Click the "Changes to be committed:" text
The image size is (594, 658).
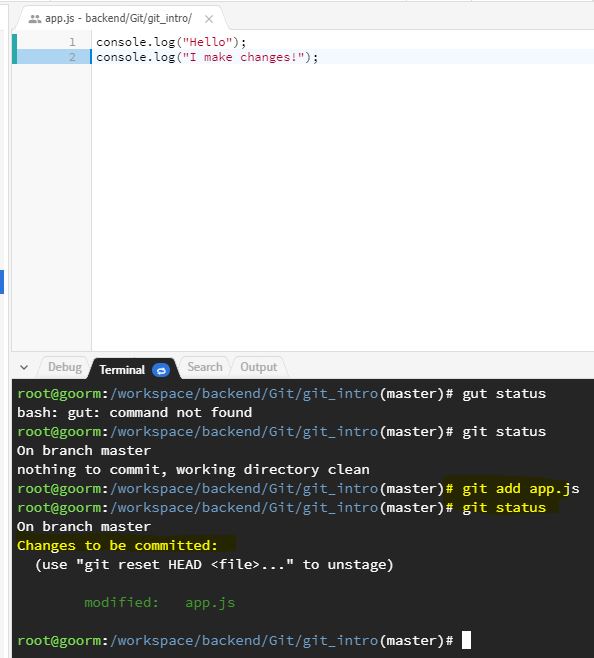coord(117,546)
